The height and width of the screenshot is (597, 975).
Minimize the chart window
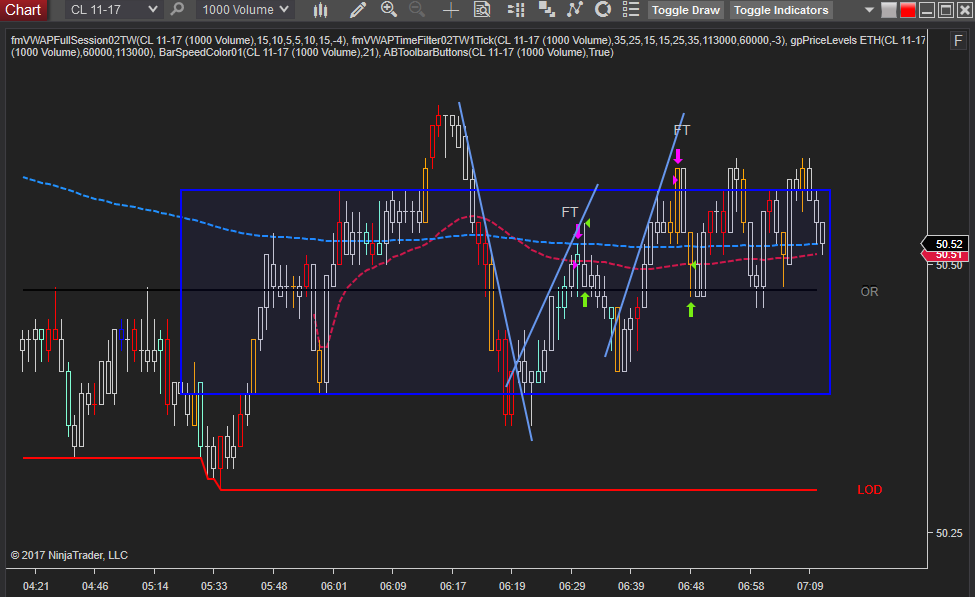point(927,10)
